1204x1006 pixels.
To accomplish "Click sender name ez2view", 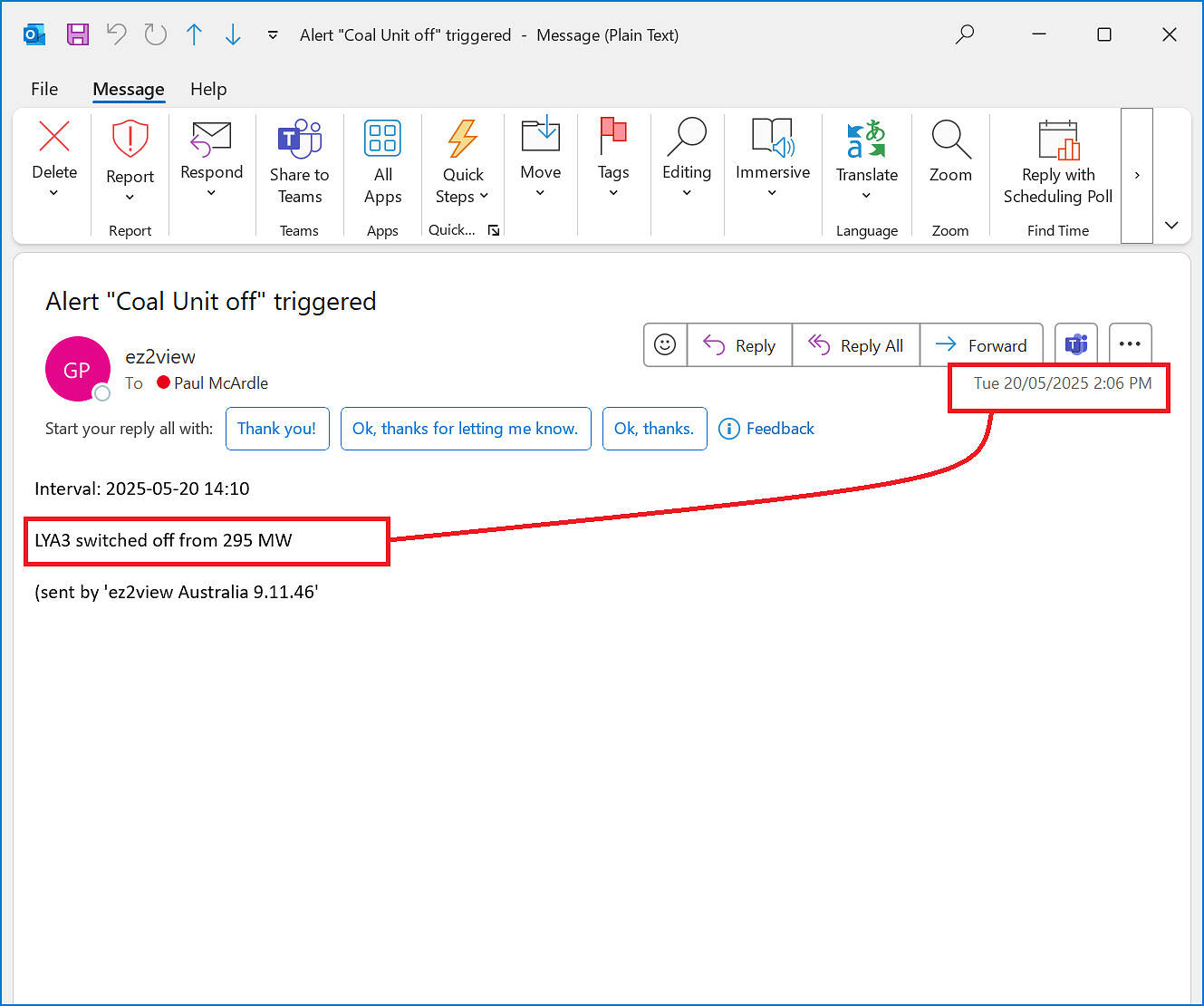I will point(160,356).
